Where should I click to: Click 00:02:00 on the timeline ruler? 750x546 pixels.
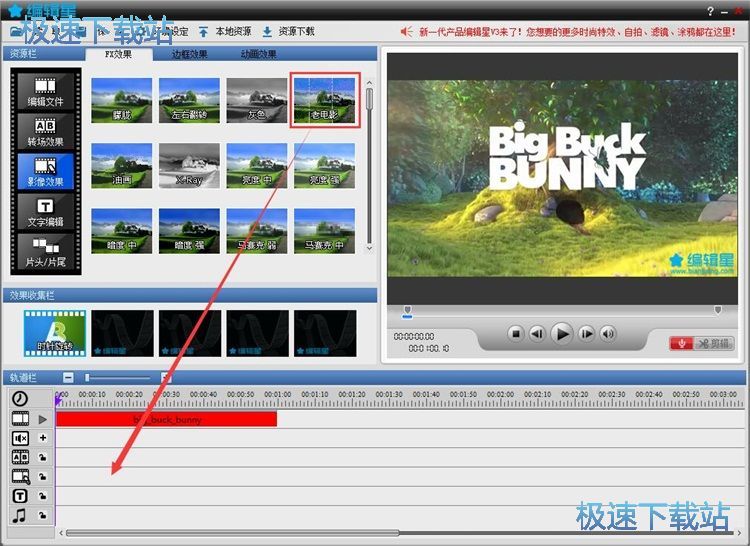[500, 395]
